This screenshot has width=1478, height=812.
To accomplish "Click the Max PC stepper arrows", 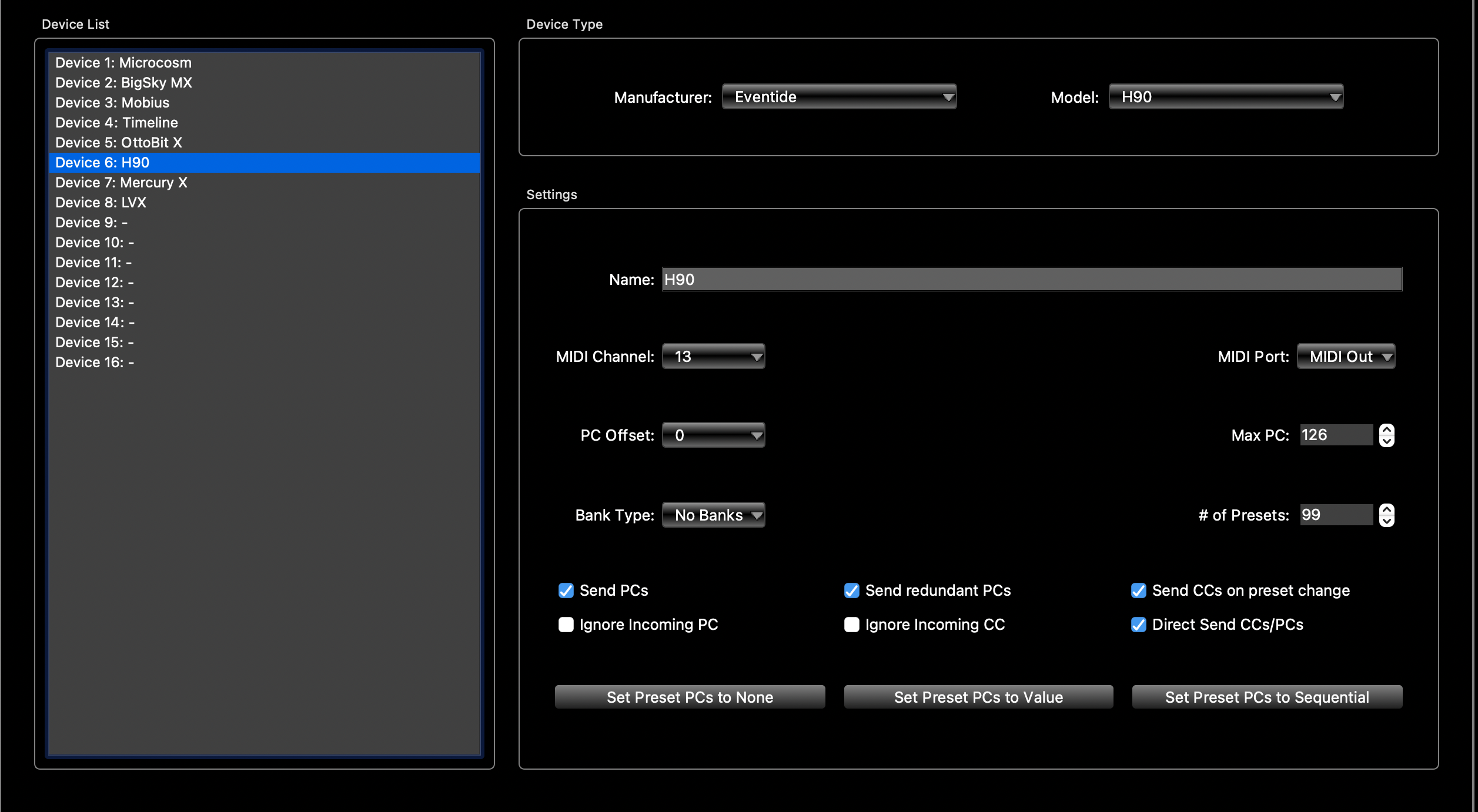I will tap(1387, 435).
